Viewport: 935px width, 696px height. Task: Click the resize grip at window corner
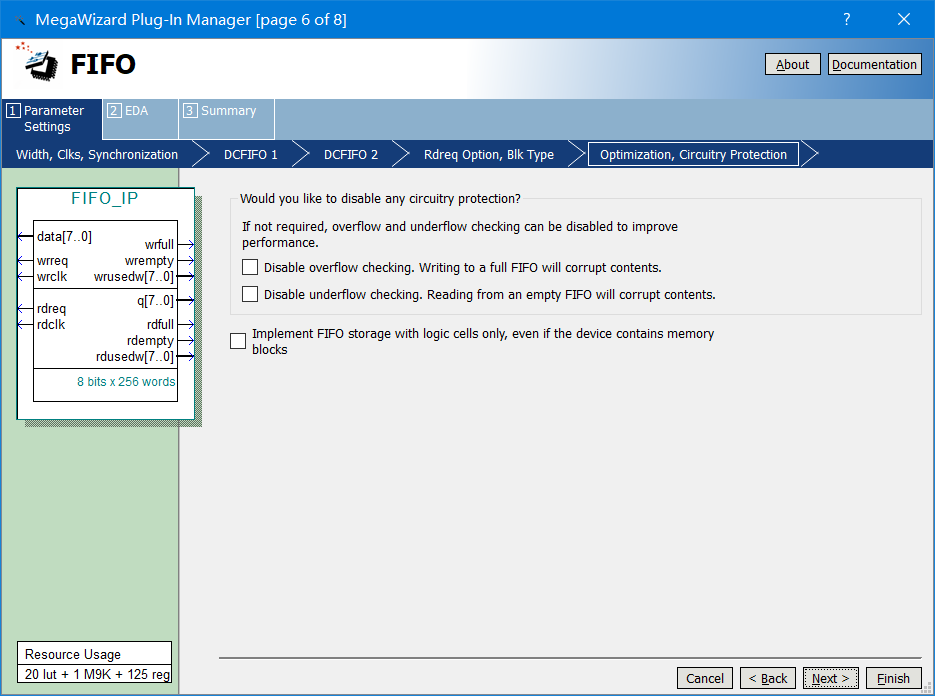[x=928, y=689]
